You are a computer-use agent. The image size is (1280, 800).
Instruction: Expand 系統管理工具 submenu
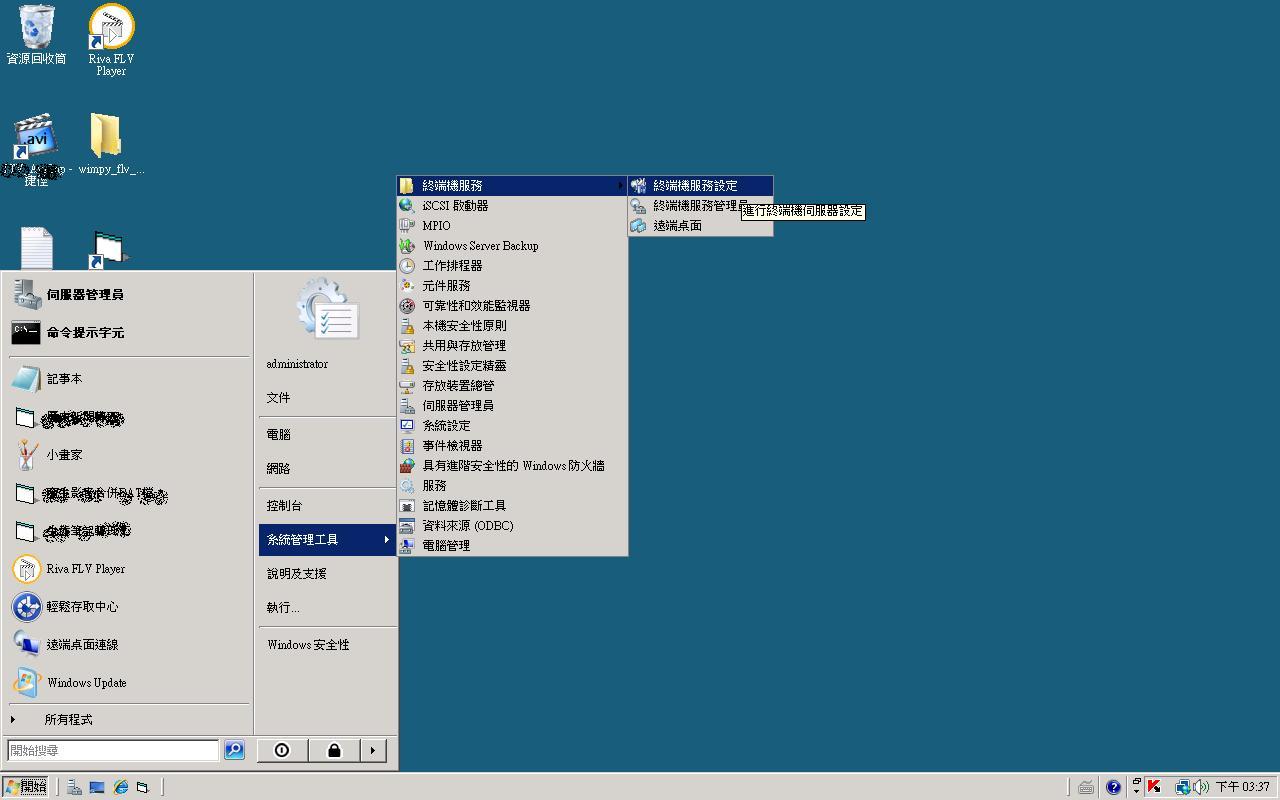point(327,540)
